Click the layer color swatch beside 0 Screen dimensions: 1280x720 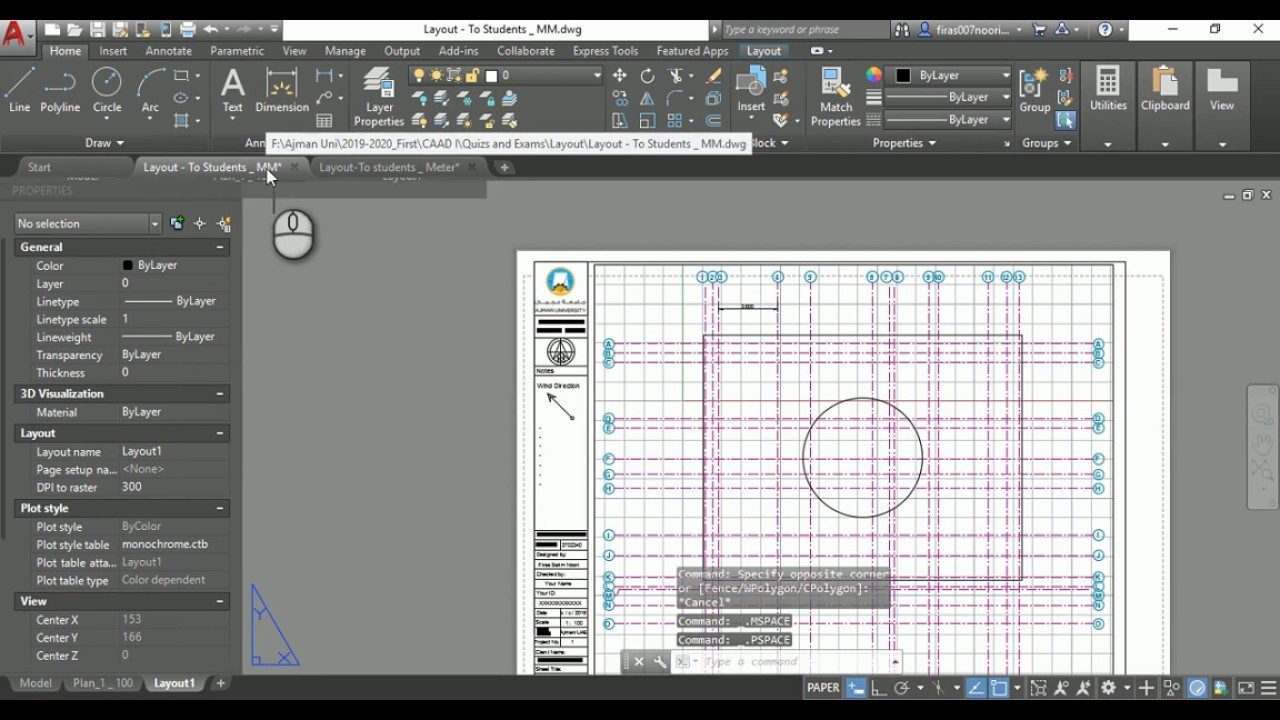[491, 76]
